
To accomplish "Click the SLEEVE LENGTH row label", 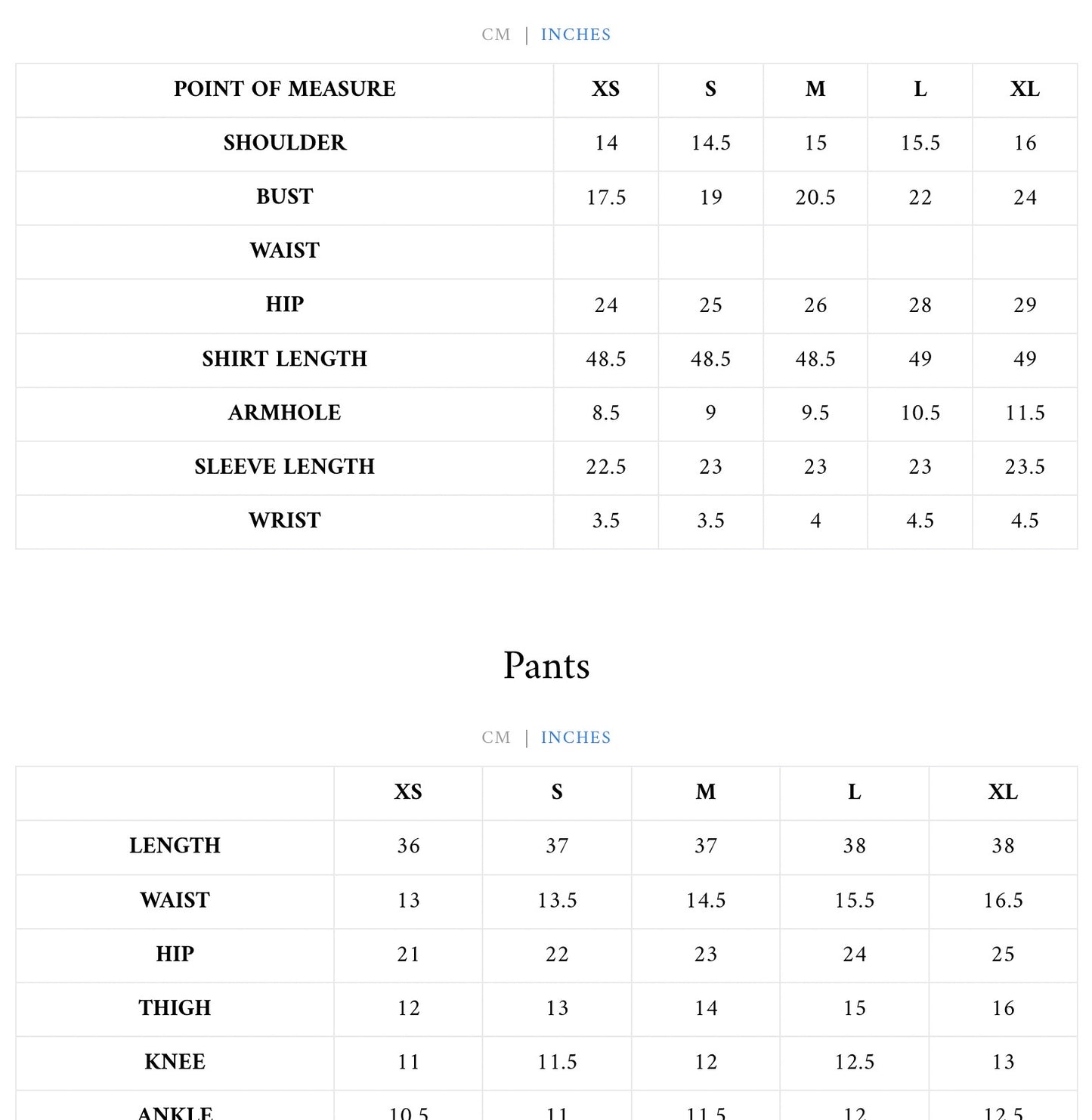I will pos(284,466).
